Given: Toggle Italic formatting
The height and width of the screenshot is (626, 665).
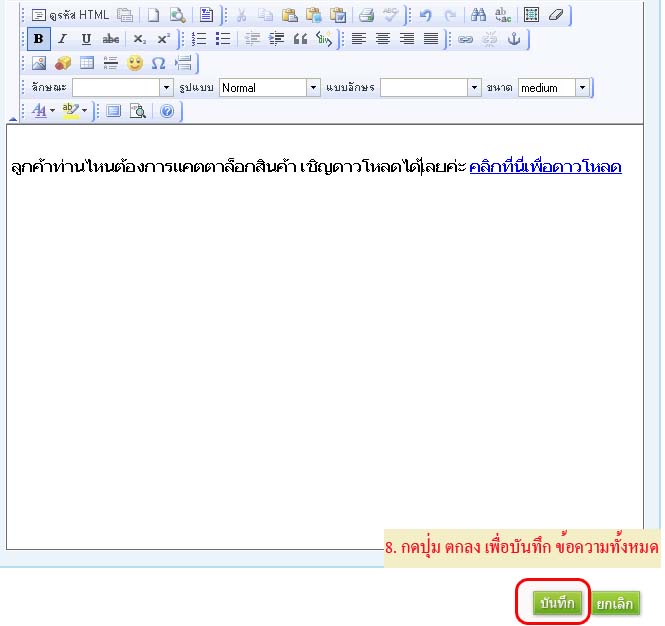Looking at the screenshot, I should pos(62,39).
